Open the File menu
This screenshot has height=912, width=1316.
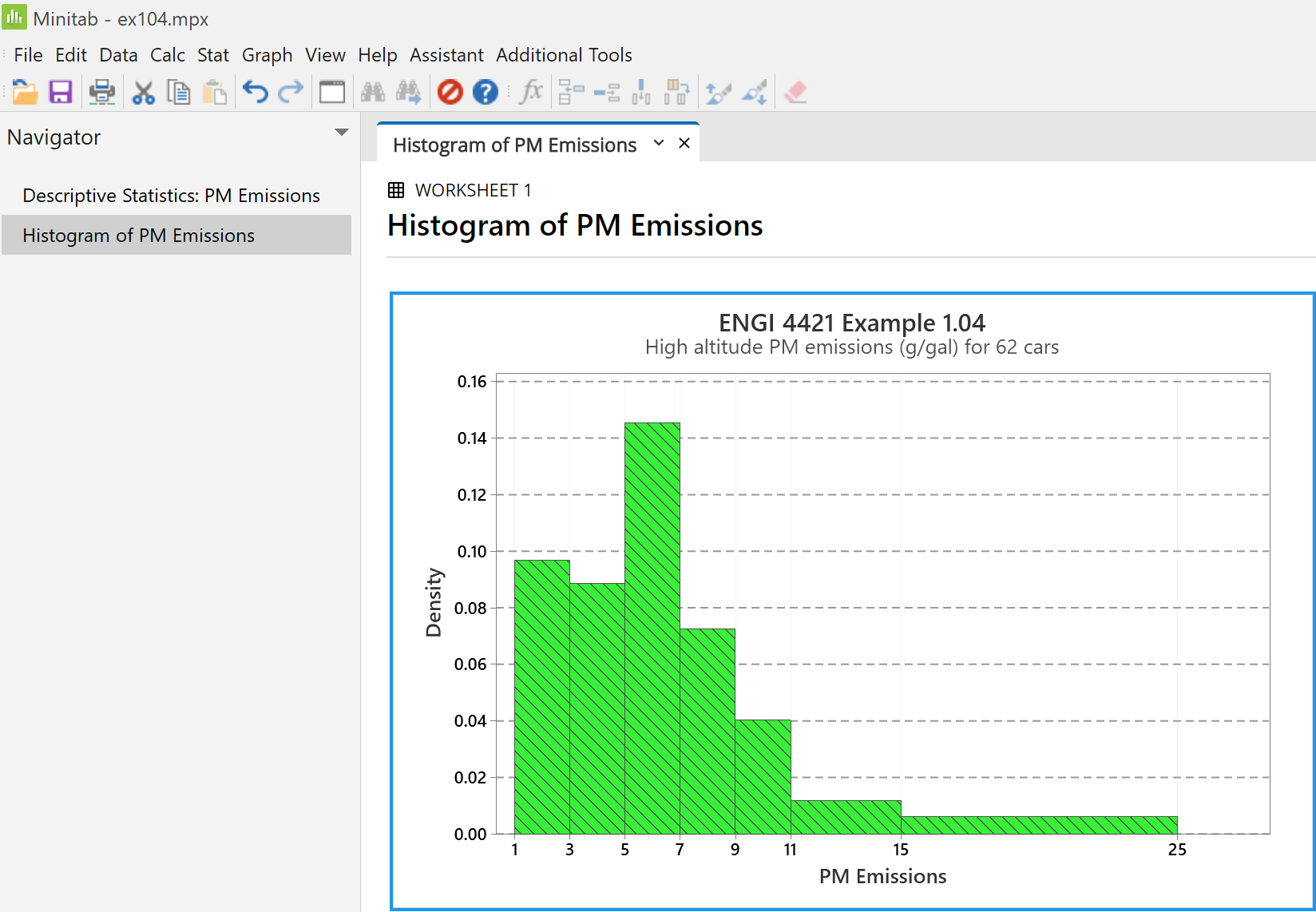[28, 55]
